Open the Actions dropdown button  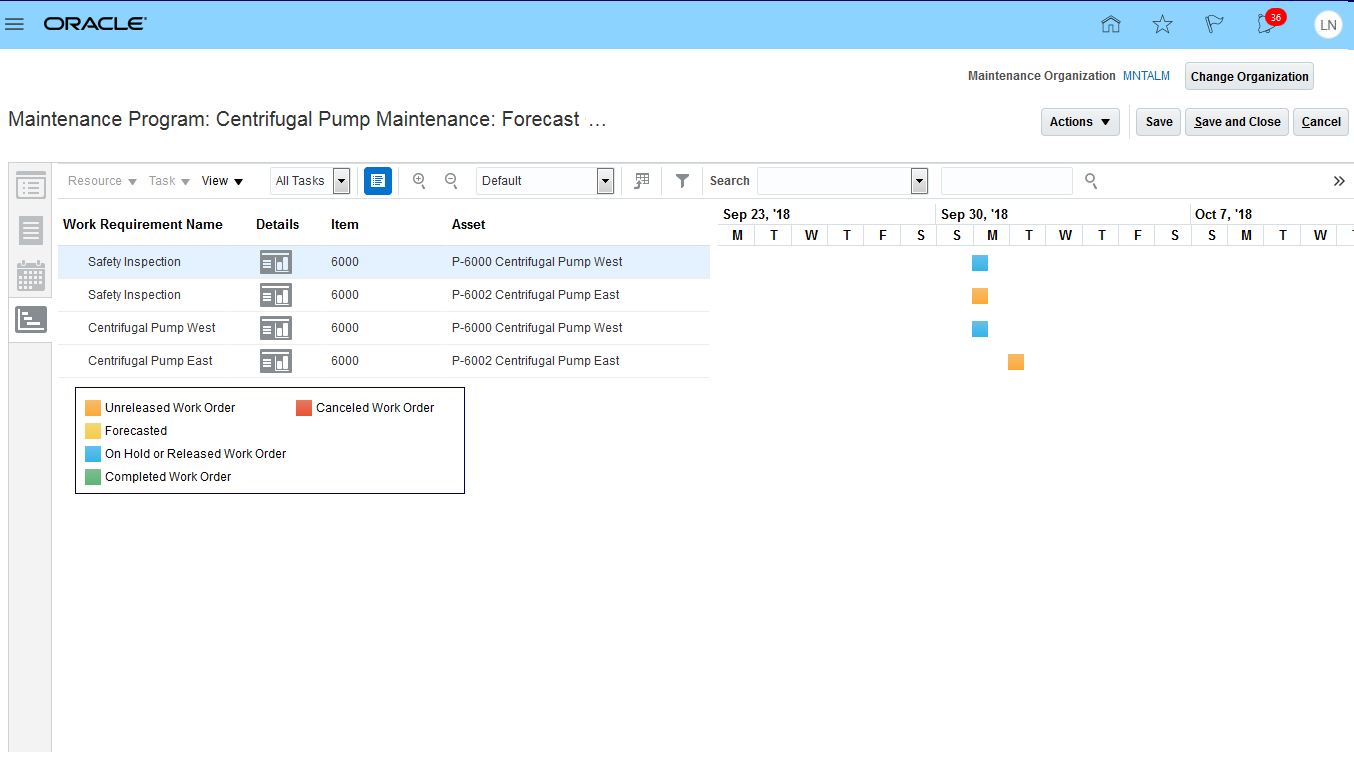coord(1080,122)
